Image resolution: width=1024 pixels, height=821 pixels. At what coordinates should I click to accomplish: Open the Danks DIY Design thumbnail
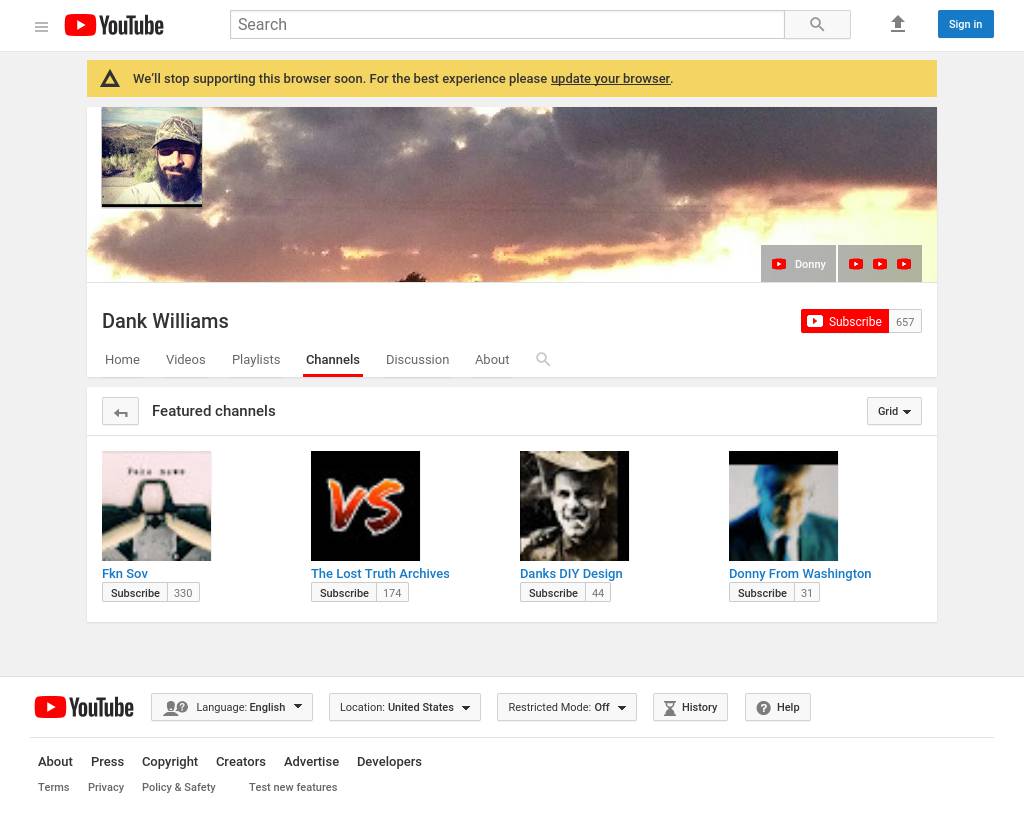575,506
